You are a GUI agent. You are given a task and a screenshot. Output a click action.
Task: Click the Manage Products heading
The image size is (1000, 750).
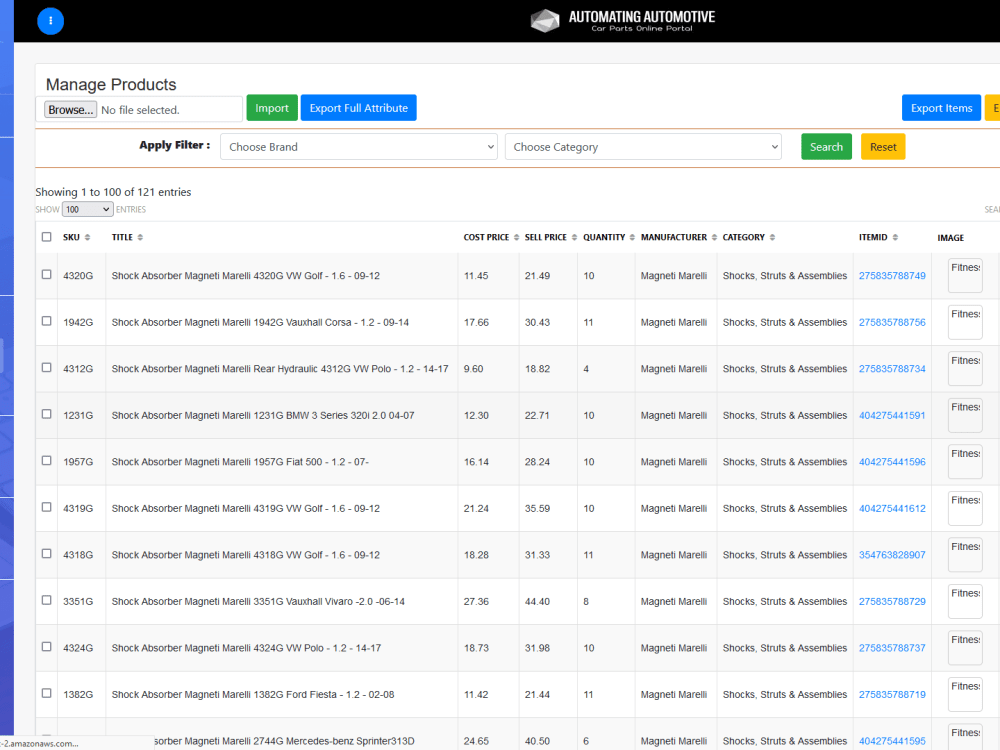(111, 85)
